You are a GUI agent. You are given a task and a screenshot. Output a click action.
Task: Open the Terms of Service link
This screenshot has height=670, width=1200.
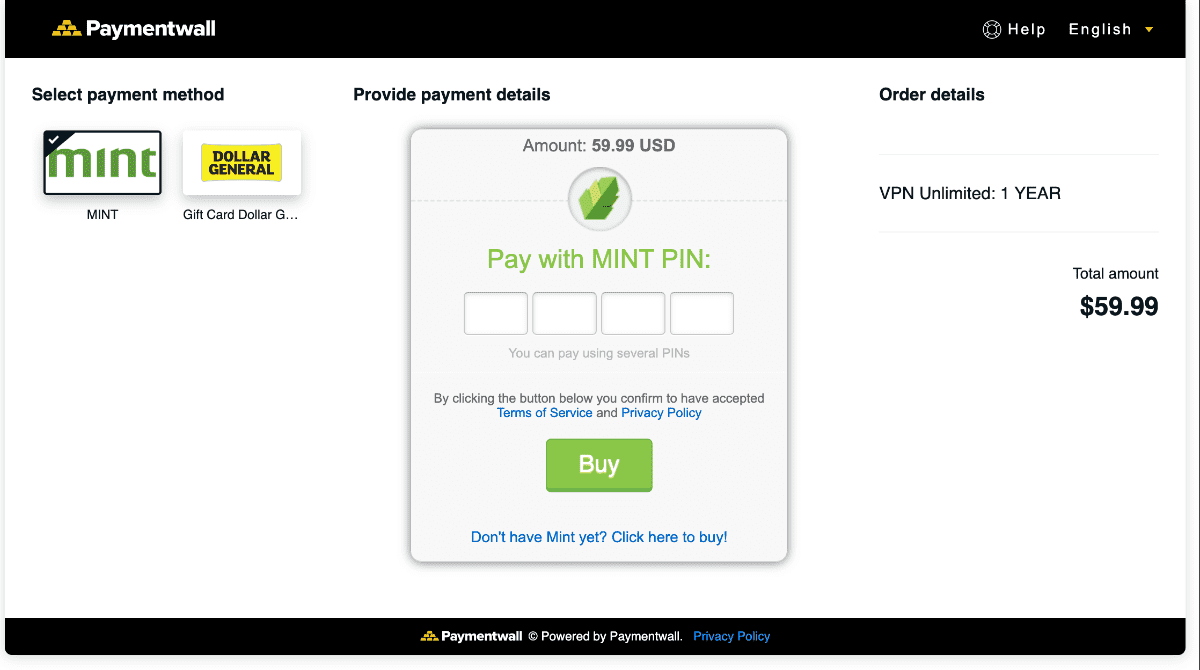pyautogui.click(x=545, y=413)
